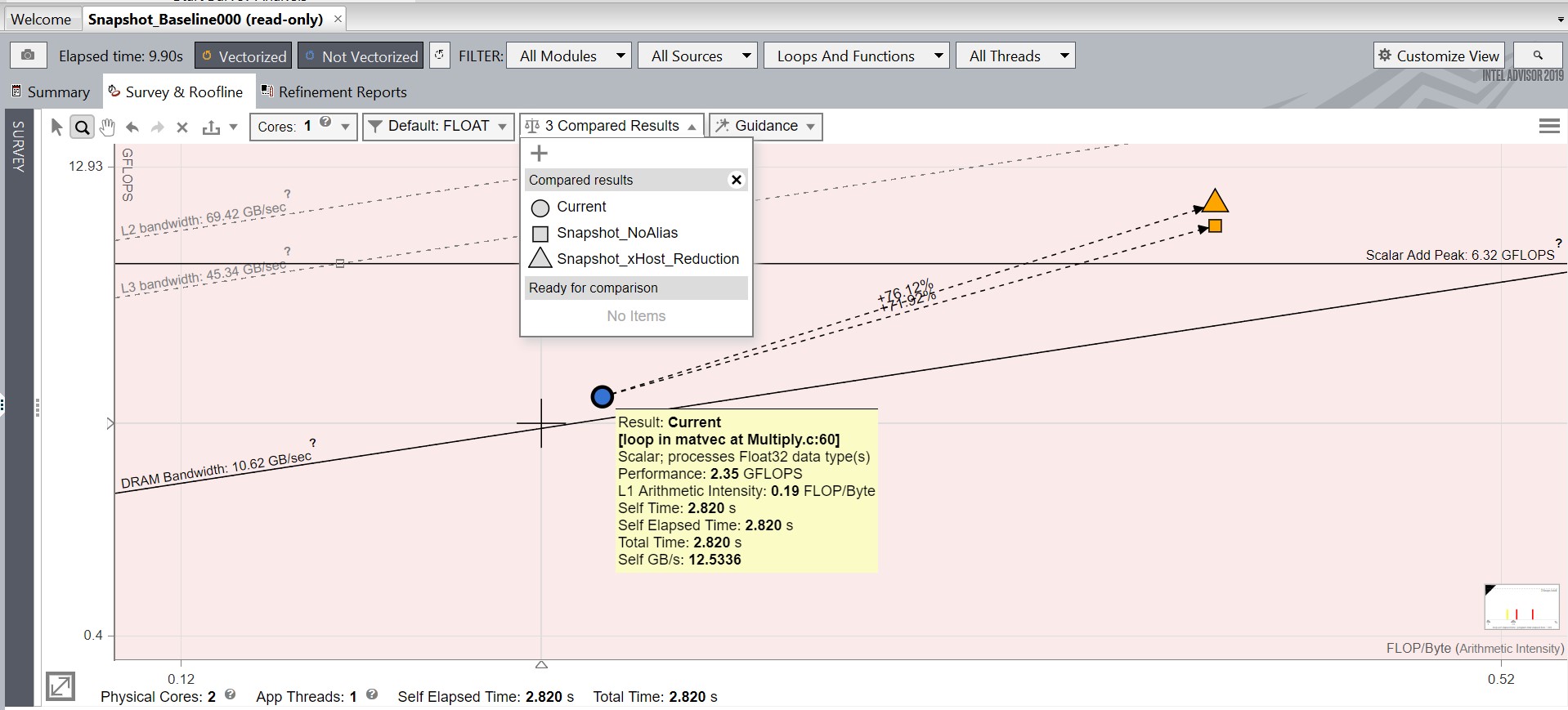
Task: Add result with plus icon
Action: (539, 154)
